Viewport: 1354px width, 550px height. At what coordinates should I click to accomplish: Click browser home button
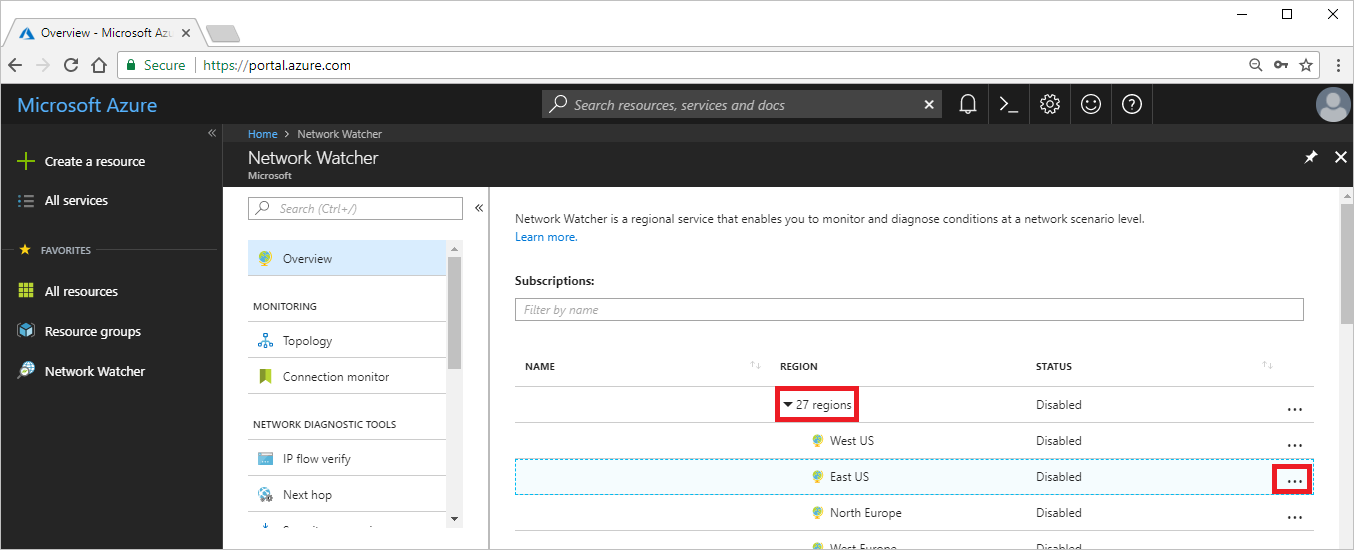tap(98, 65)
